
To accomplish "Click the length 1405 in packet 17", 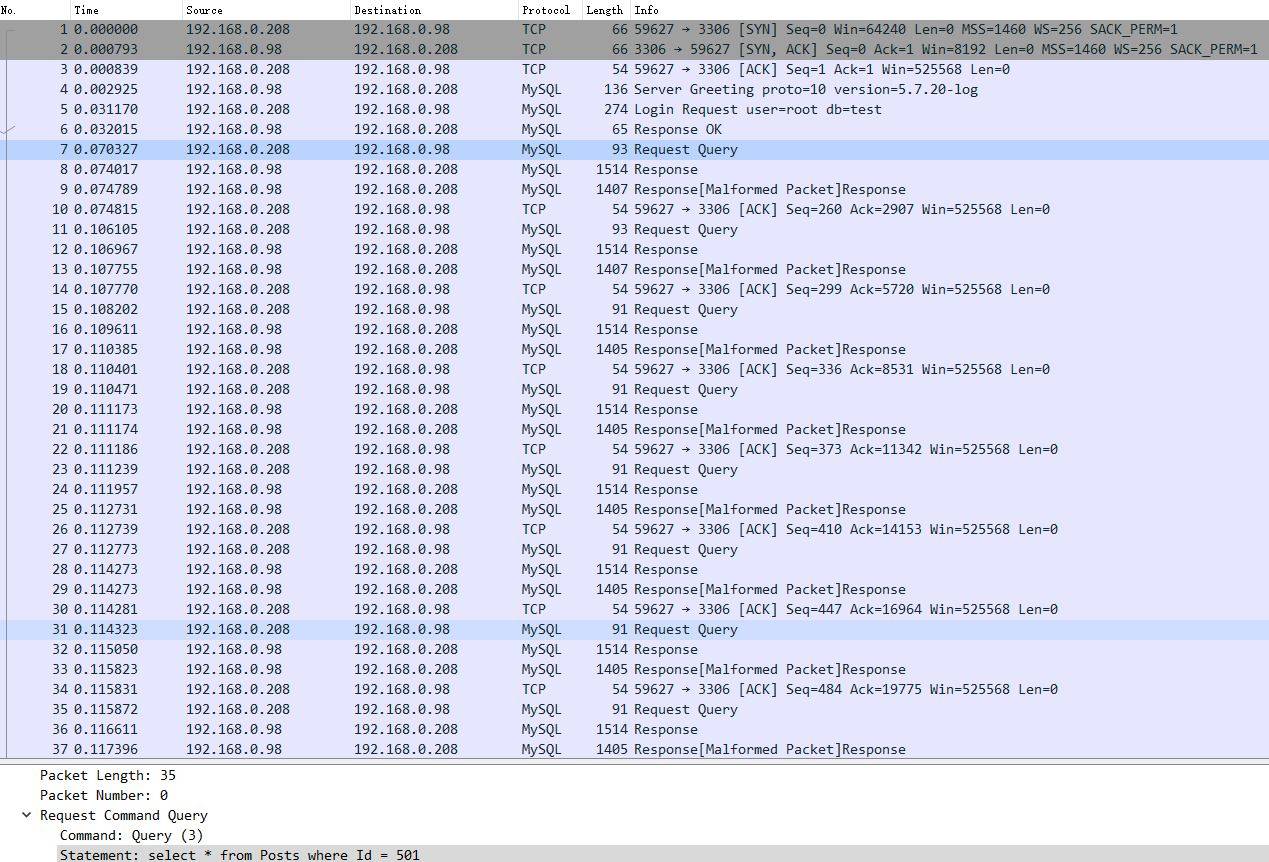I will 612,349.
